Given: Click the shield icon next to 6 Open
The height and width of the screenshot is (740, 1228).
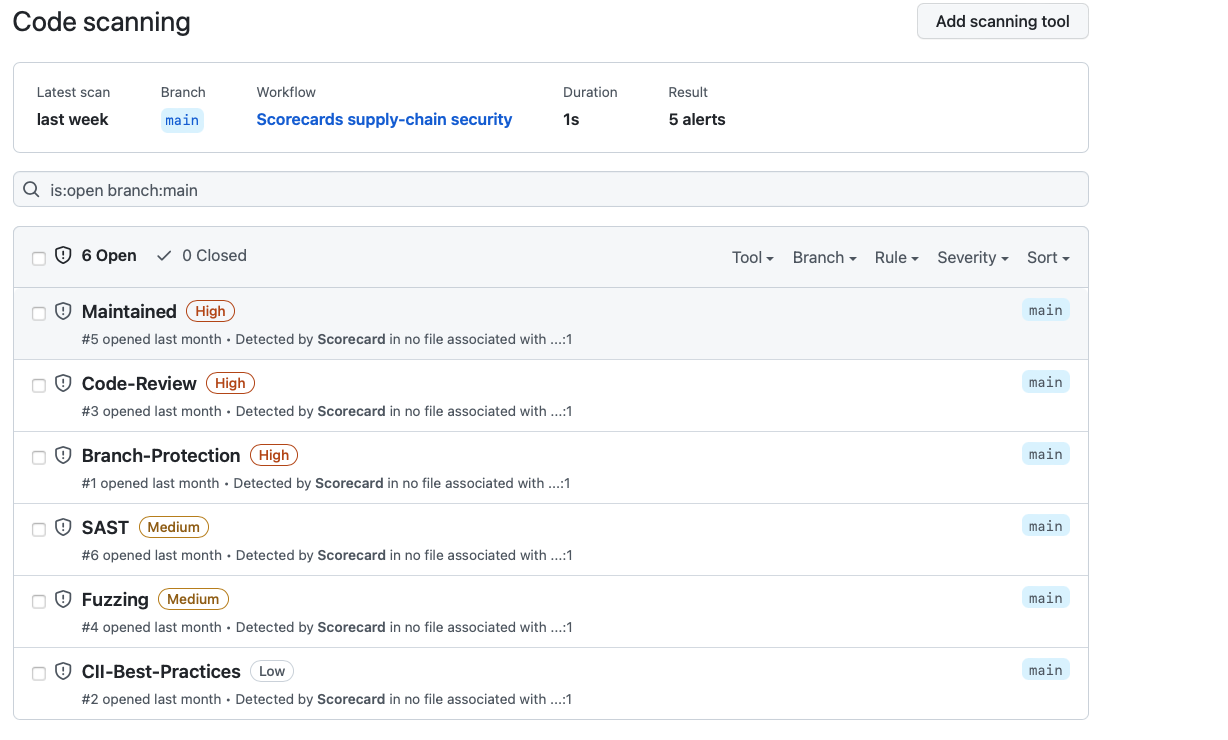Looking at the screenshot, I should click(x=63, y=256).
